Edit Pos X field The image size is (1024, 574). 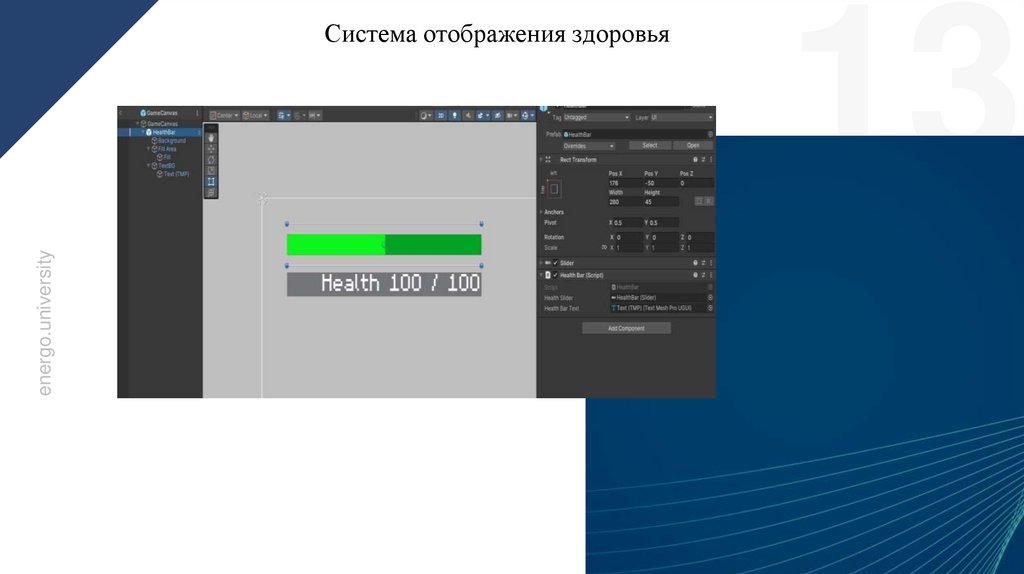click(625, 183)
